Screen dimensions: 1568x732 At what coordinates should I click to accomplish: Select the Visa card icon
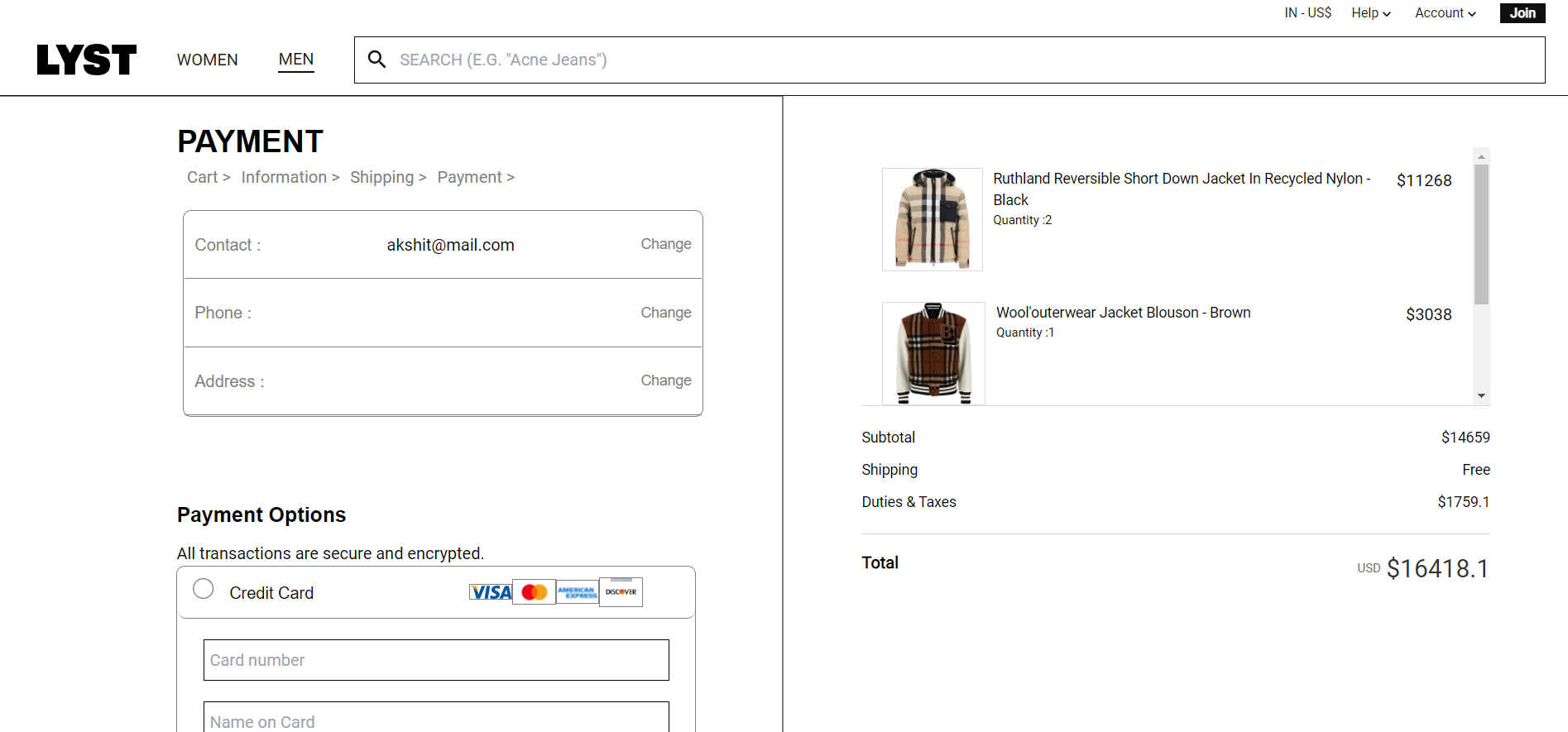click(491, 592)
